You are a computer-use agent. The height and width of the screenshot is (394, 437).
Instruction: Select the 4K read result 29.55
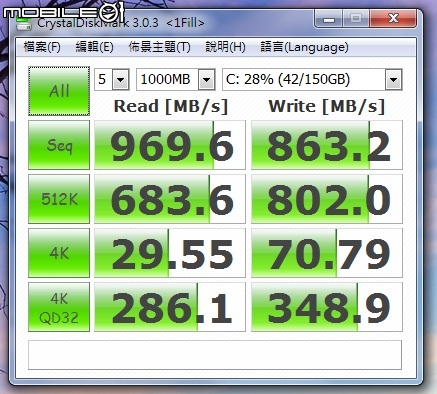[170, 253]
